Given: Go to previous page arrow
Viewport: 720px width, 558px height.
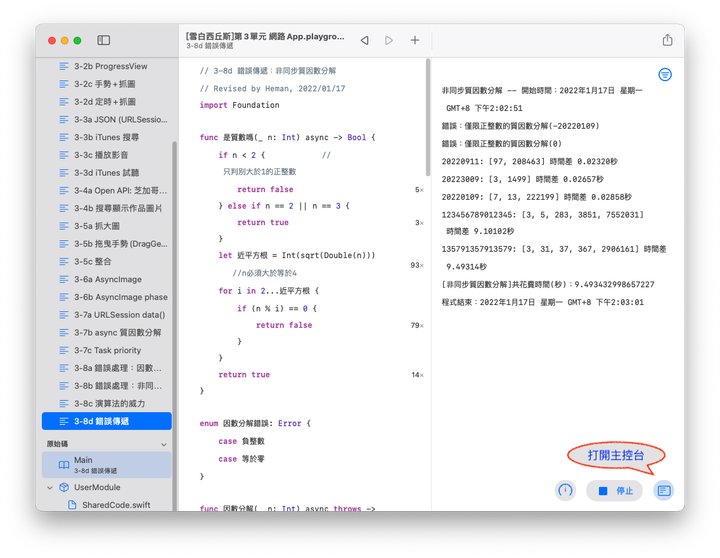Looking at the screenshot, I should (365, 40).
